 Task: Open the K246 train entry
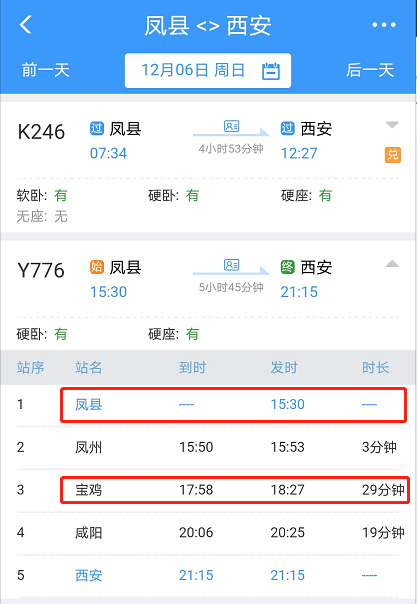pos(208,167)
